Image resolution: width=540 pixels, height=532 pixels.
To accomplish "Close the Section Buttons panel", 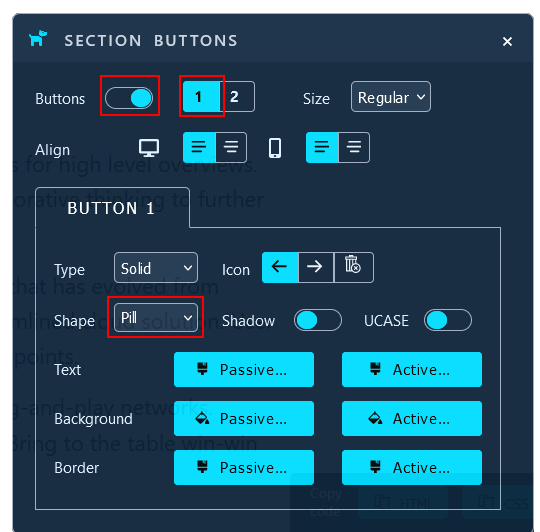I will pyautogui.click(x=507, y=41).
